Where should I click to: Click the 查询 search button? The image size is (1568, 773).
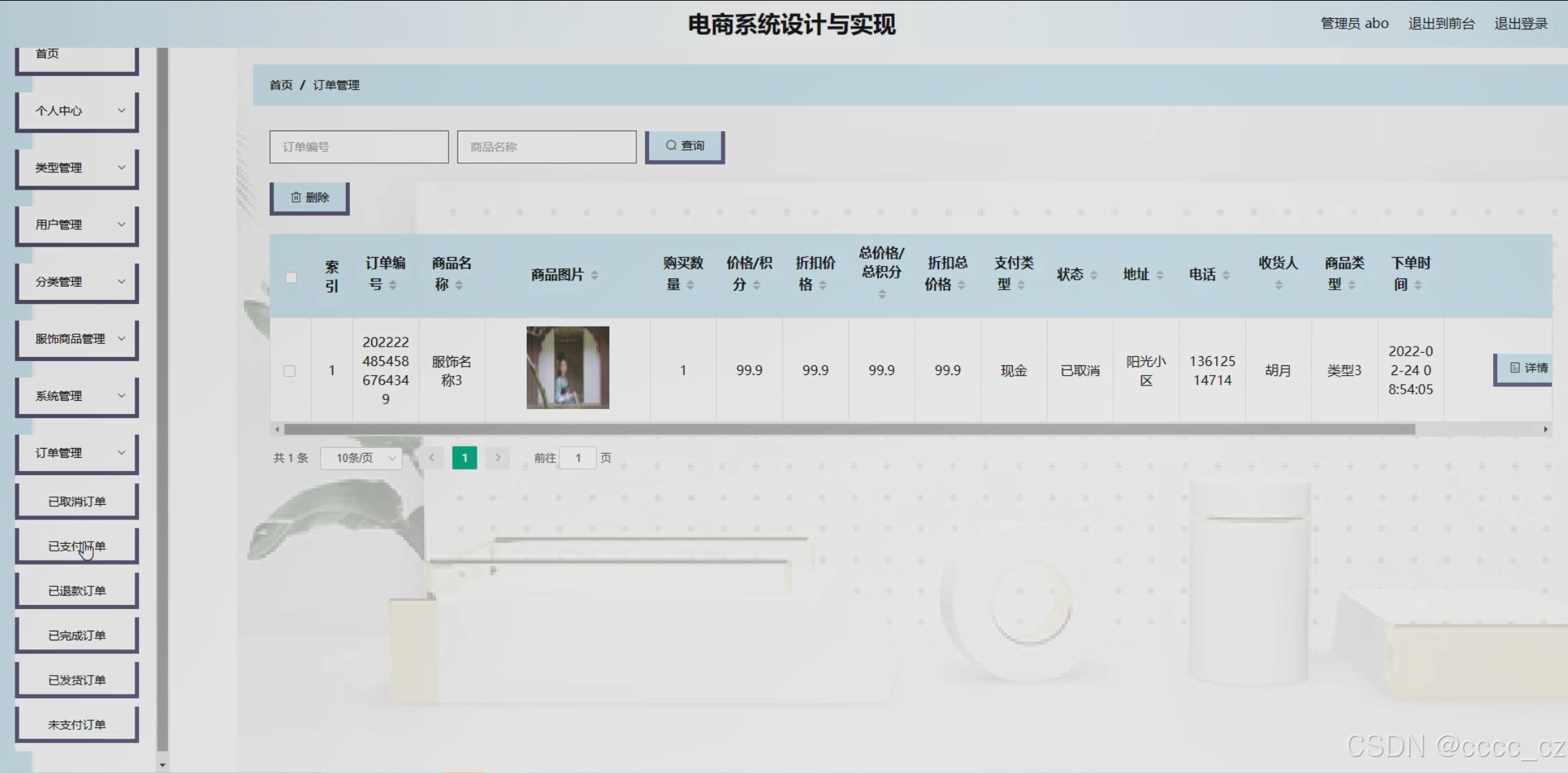pyautogui.click(x=684, y=146)
